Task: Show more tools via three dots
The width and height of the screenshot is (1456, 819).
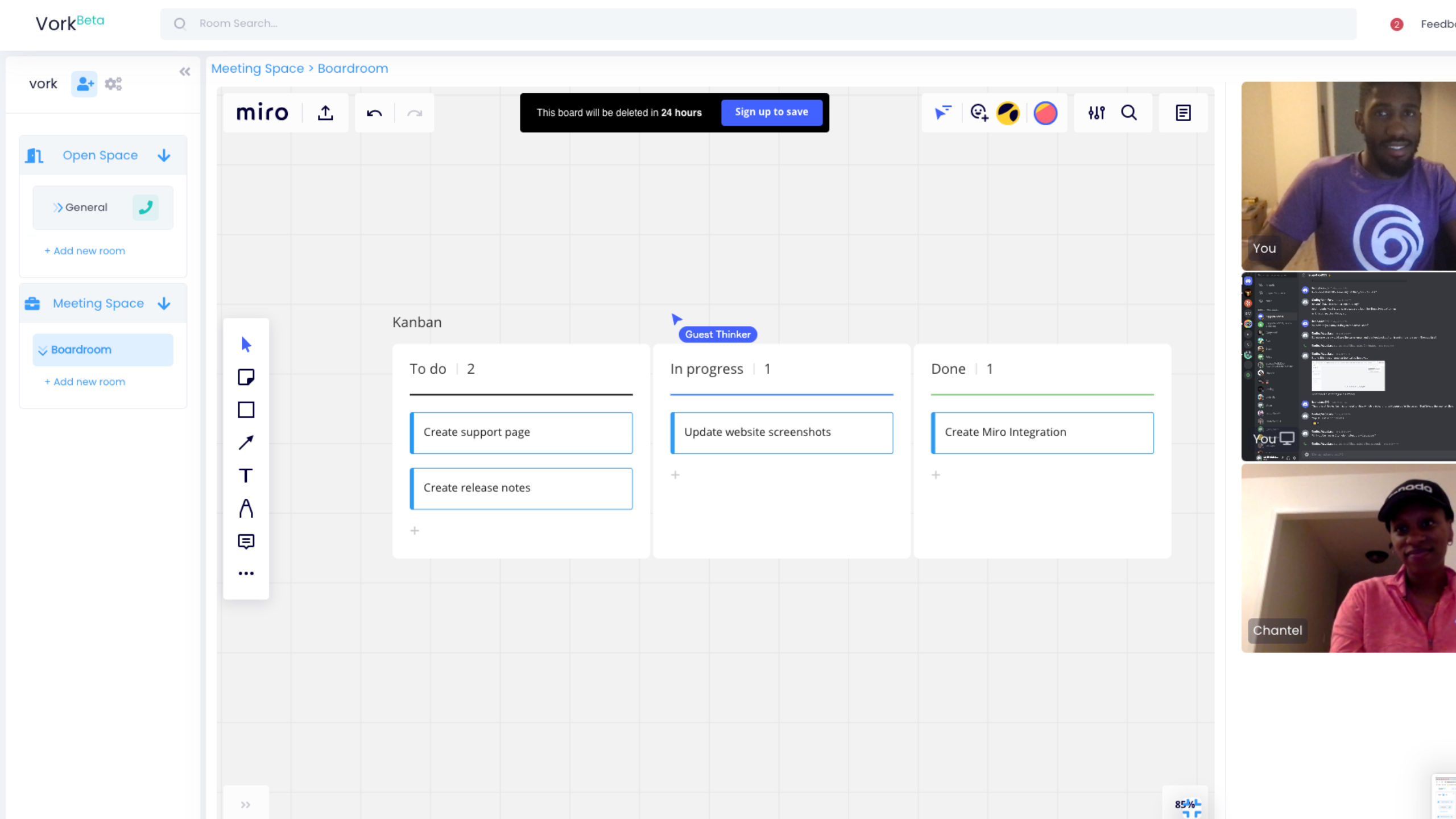Action: (x=246, y=573)
